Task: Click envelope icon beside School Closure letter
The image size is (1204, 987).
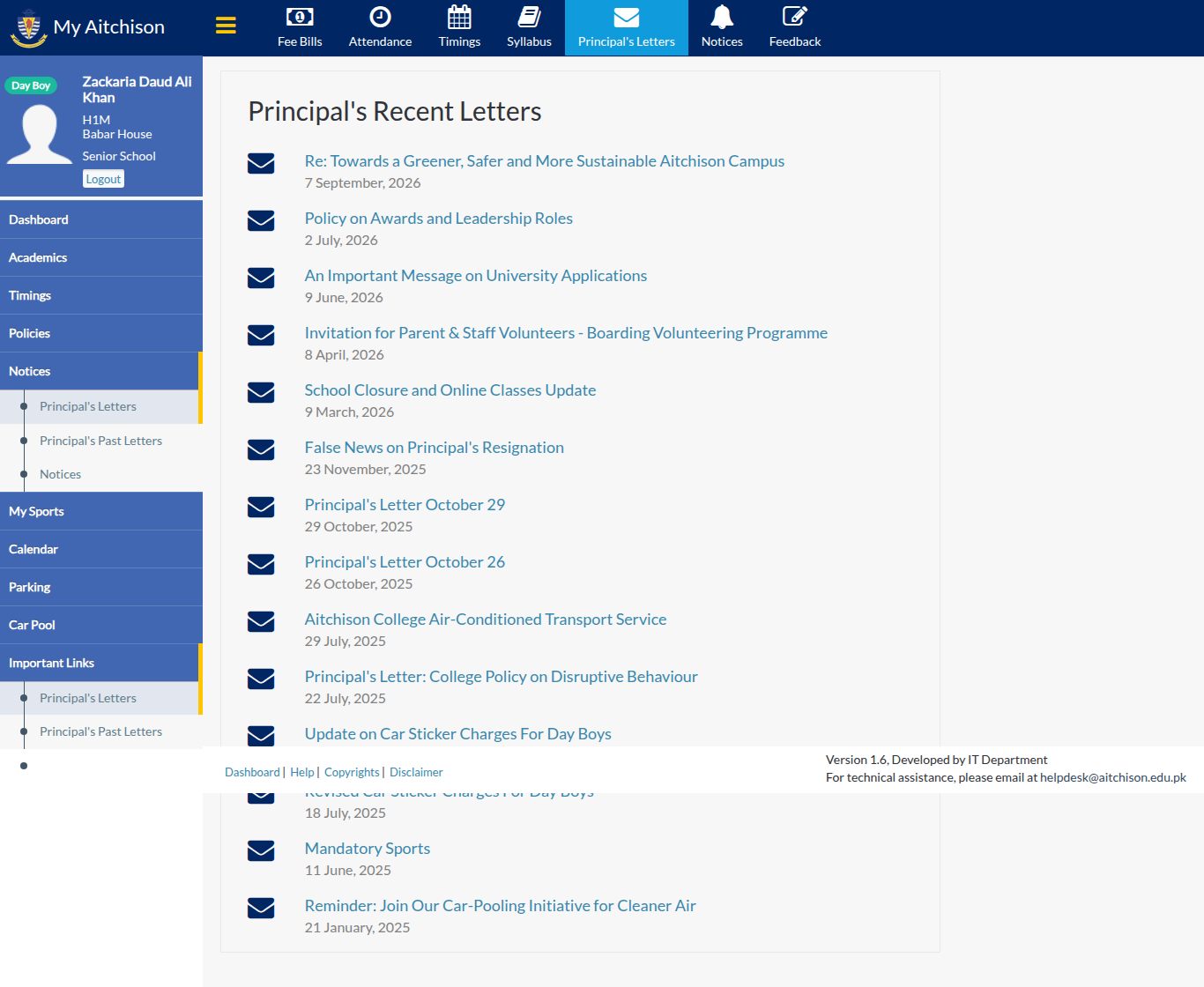Action: 261,392
